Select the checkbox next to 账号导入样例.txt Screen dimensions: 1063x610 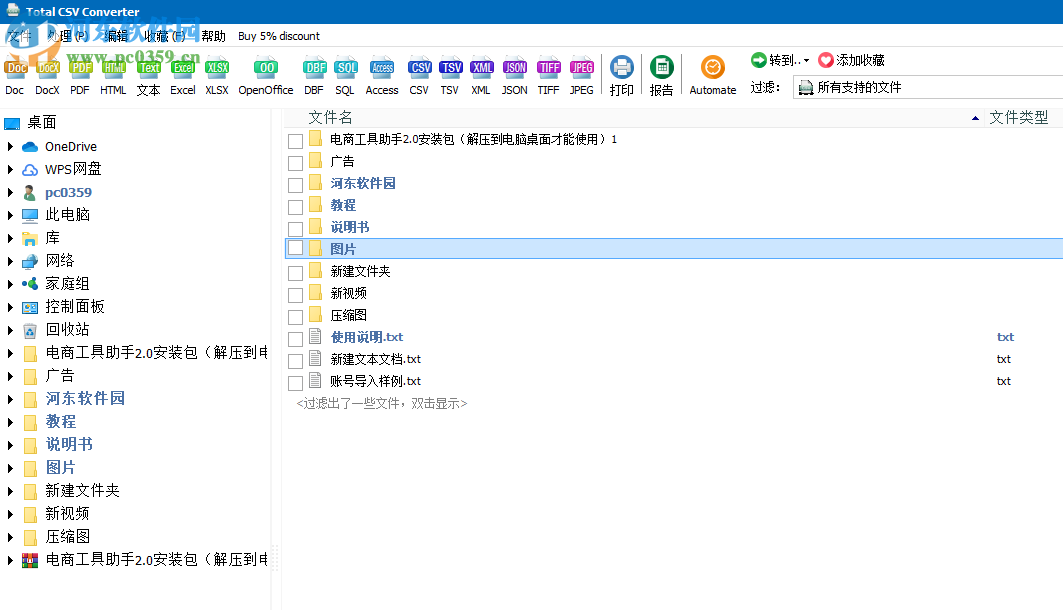click(x=296, y=380)
